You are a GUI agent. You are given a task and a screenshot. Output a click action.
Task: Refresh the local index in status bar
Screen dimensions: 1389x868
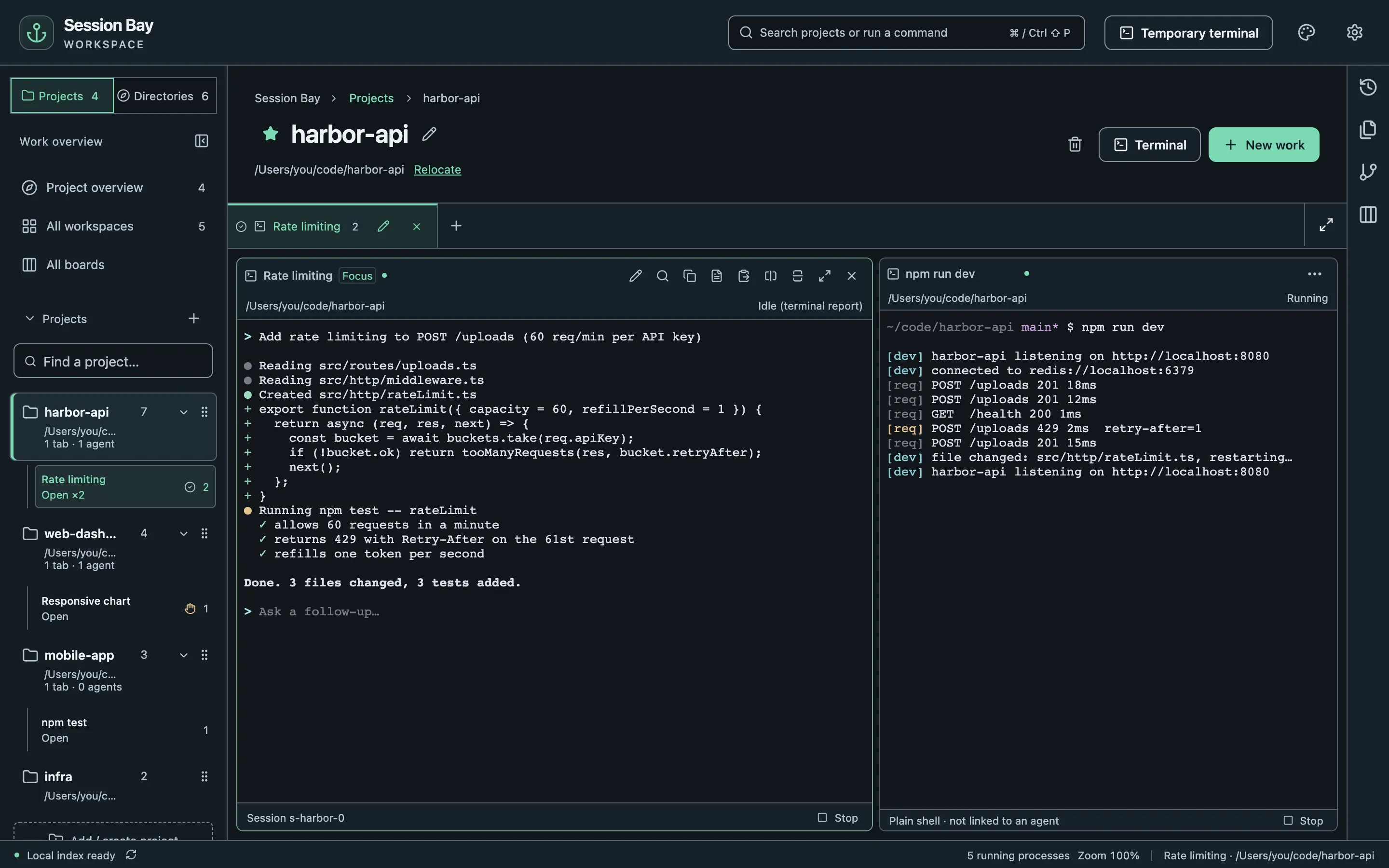pos(132,855)
